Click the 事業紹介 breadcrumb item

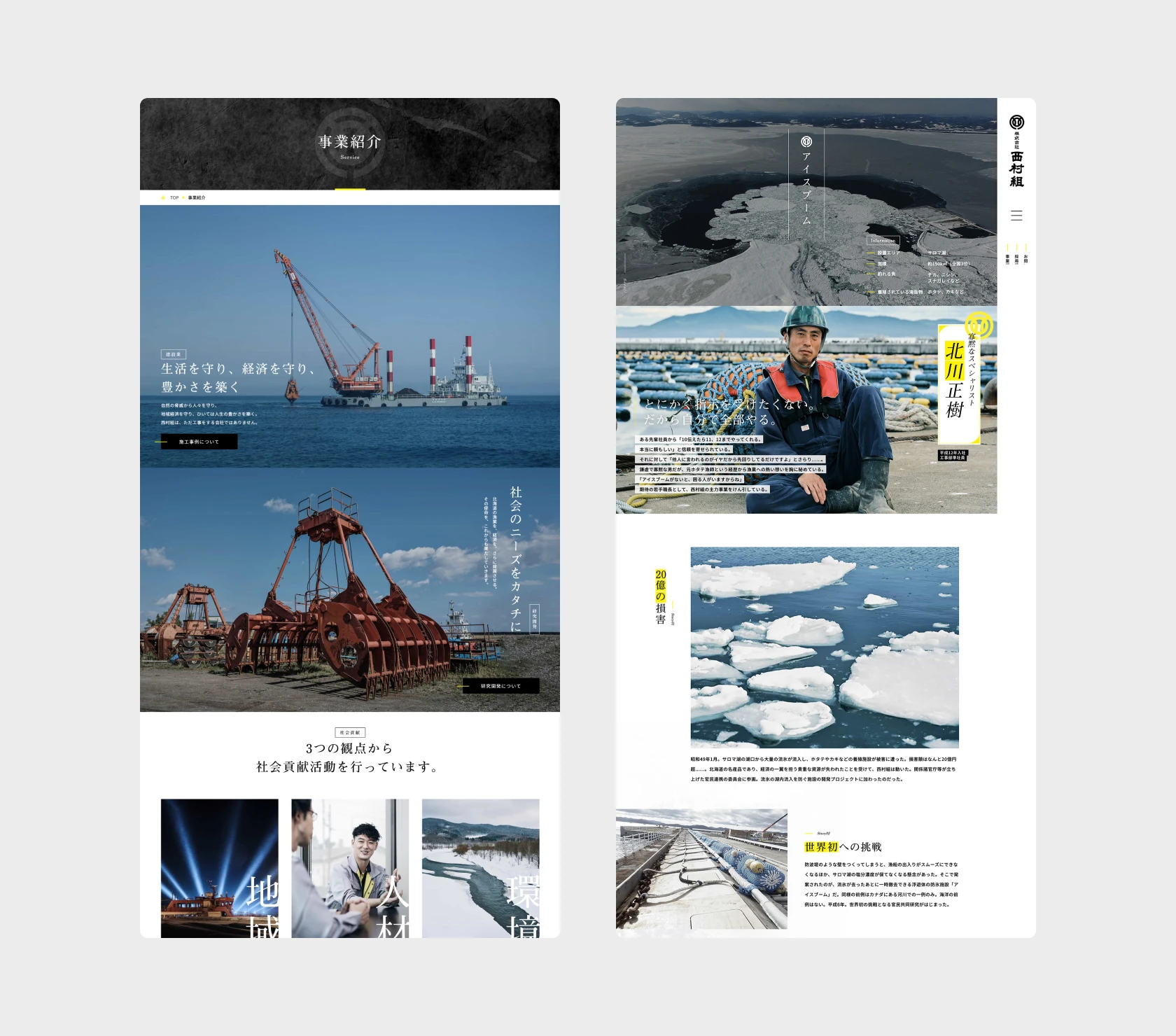pyautogui.click(x=197, y=197)
